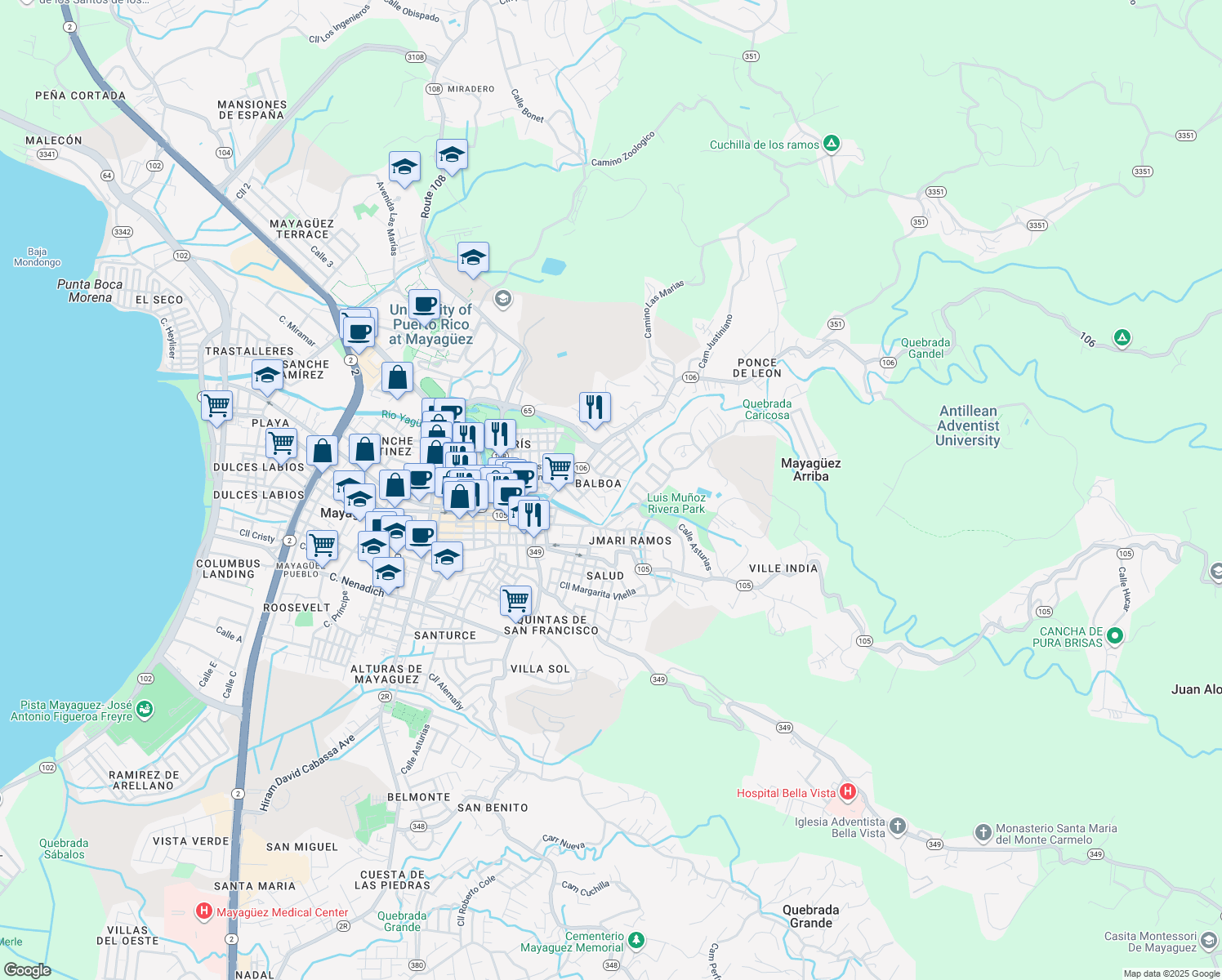The width and height of the screenshot is (1222, 980).
Task: Select the shopping cart icon near Dulces Labios
Action: 281,443
